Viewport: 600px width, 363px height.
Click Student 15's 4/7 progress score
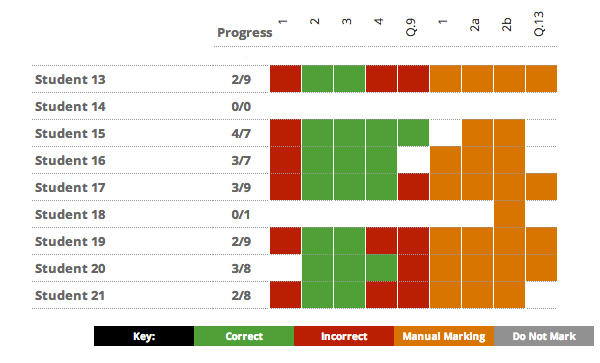coord(241,133)
